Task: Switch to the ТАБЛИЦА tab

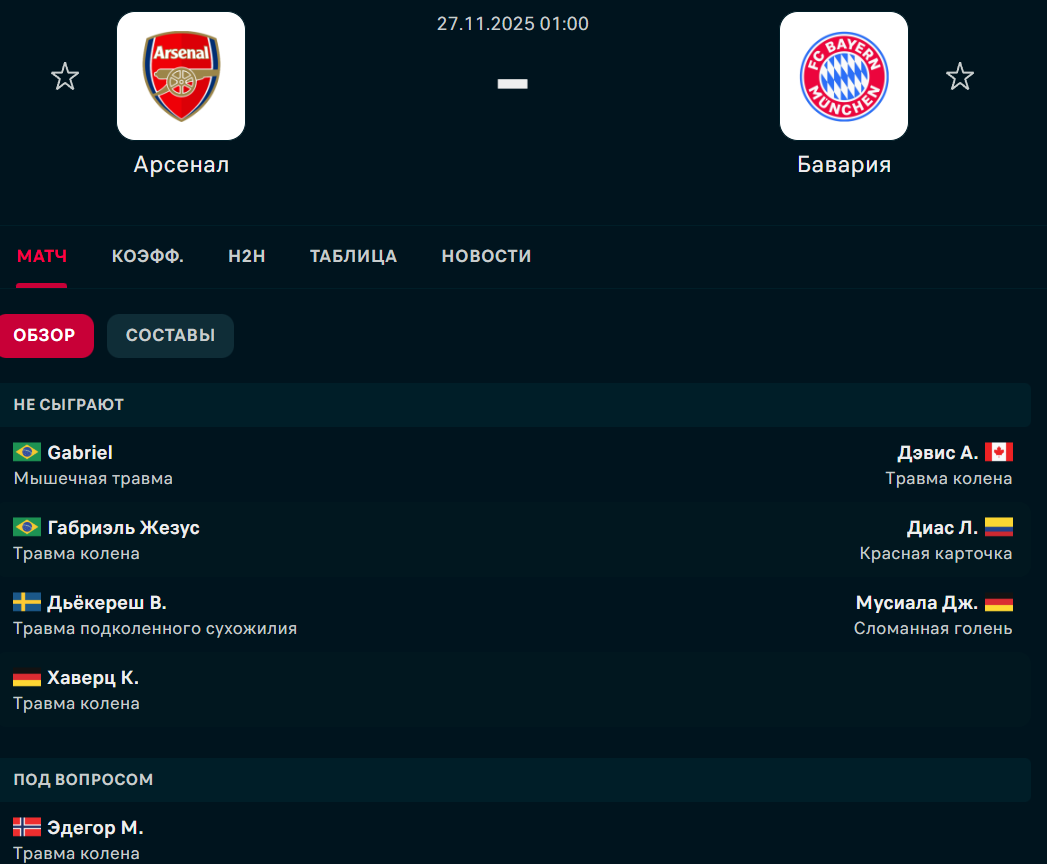Action: click(353, 256)
